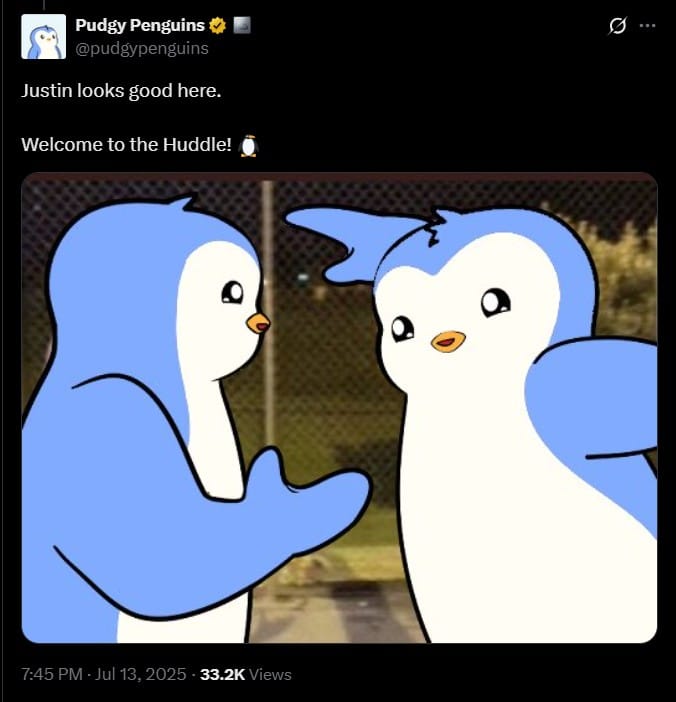Open the three-dot more options menu

[x=647, y=26]
